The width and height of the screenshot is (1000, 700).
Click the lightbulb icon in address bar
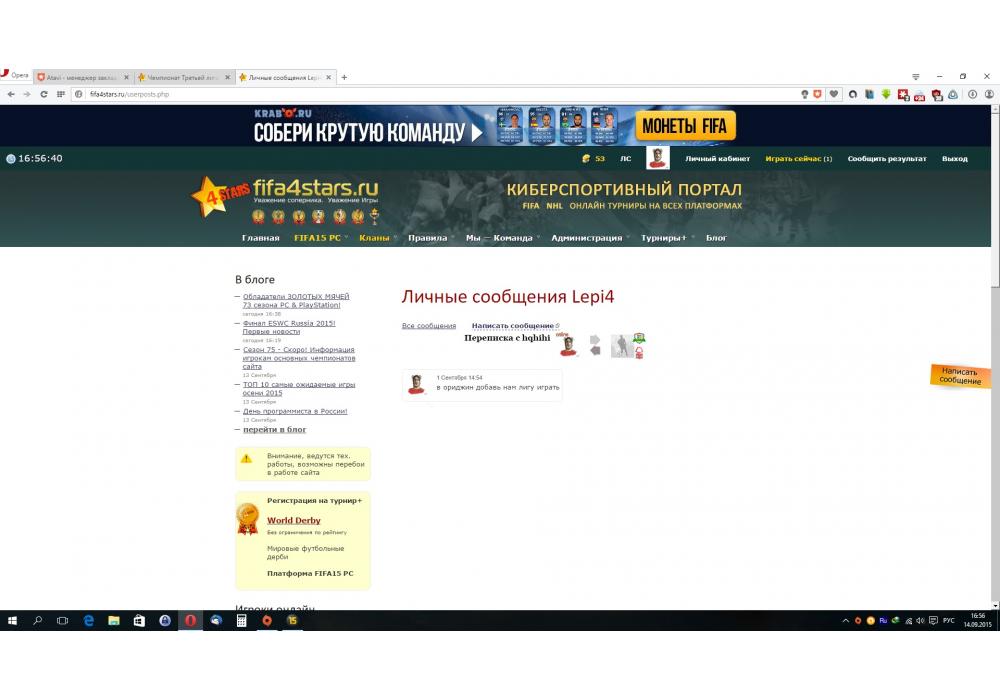[x=805, y=94]
